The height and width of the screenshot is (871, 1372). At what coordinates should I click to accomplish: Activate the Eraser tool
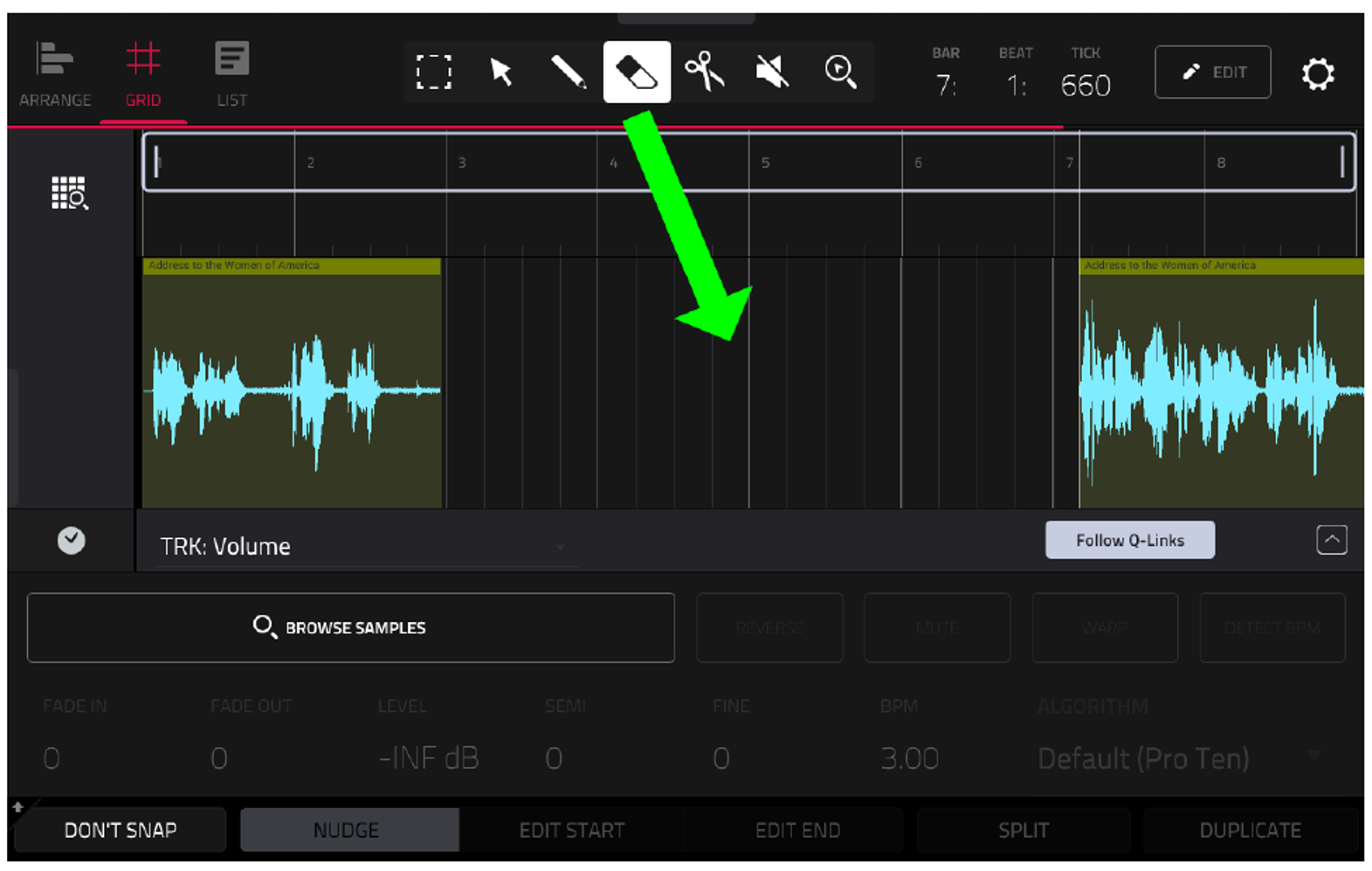click(x=637, y=72)
